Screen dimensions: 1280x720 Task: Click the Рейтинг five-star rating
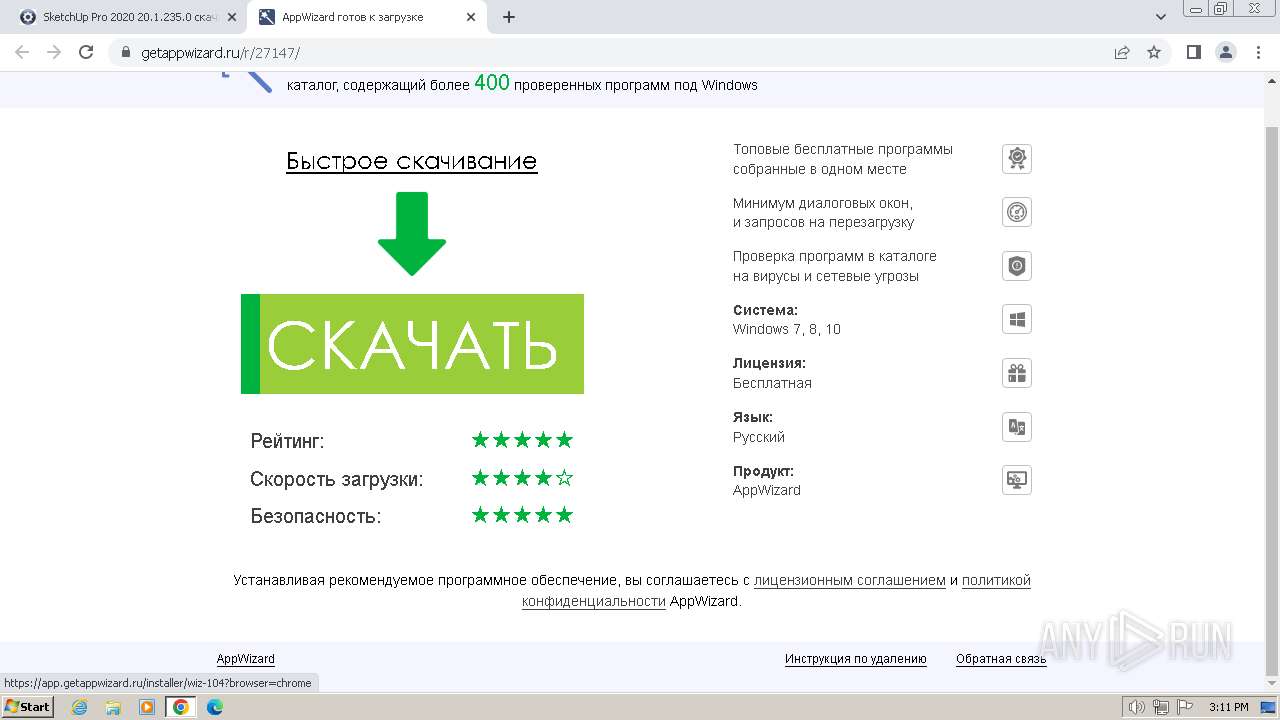(x=522, y=440)
